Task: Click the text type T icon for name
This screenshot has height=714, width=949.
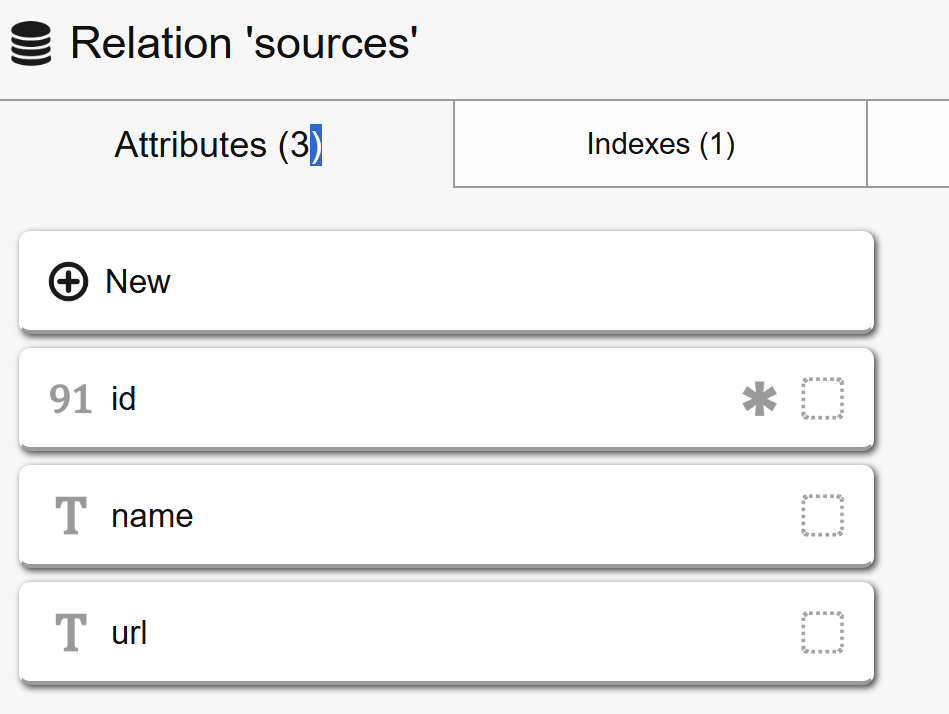Action: 70,516
